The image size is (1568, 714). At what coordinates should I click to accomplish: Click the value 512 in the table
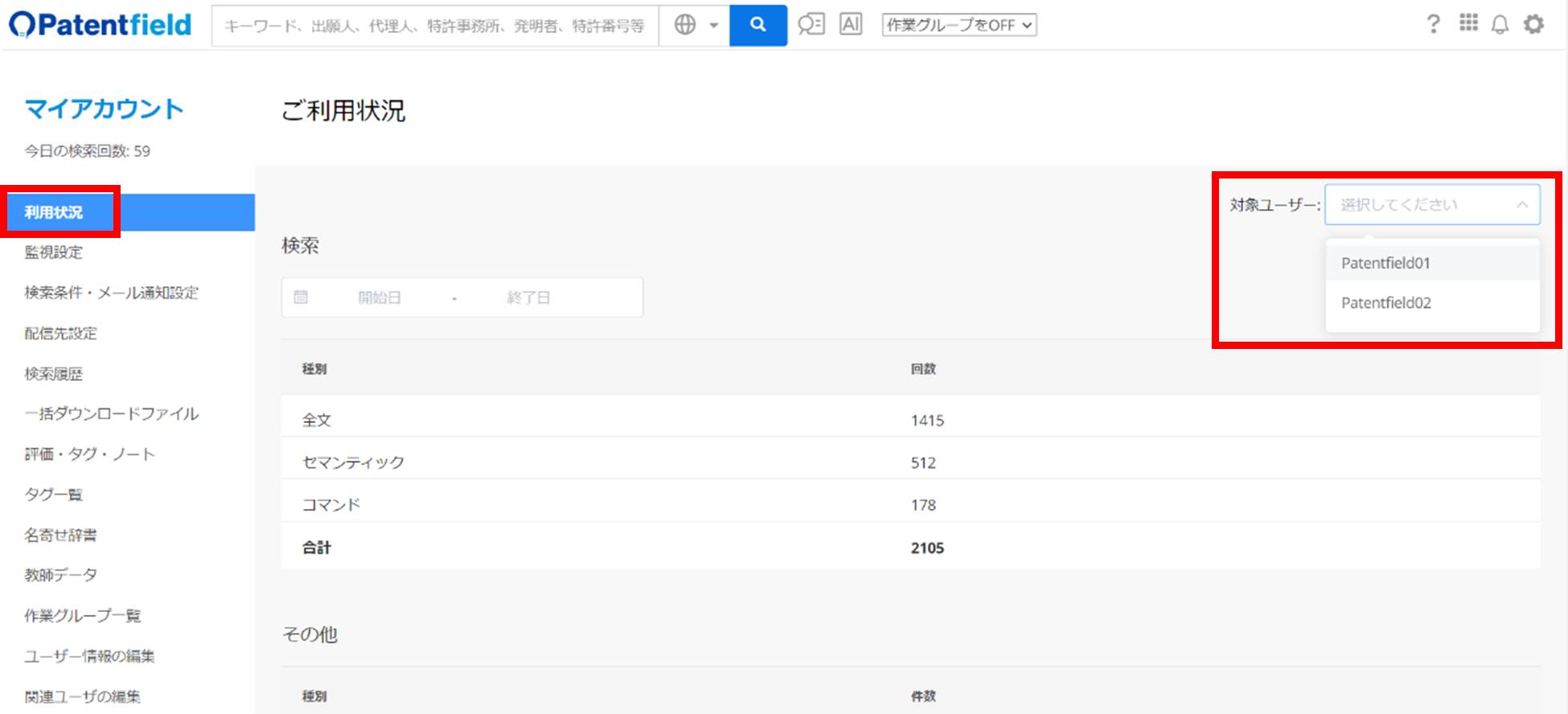click(923, 463)
